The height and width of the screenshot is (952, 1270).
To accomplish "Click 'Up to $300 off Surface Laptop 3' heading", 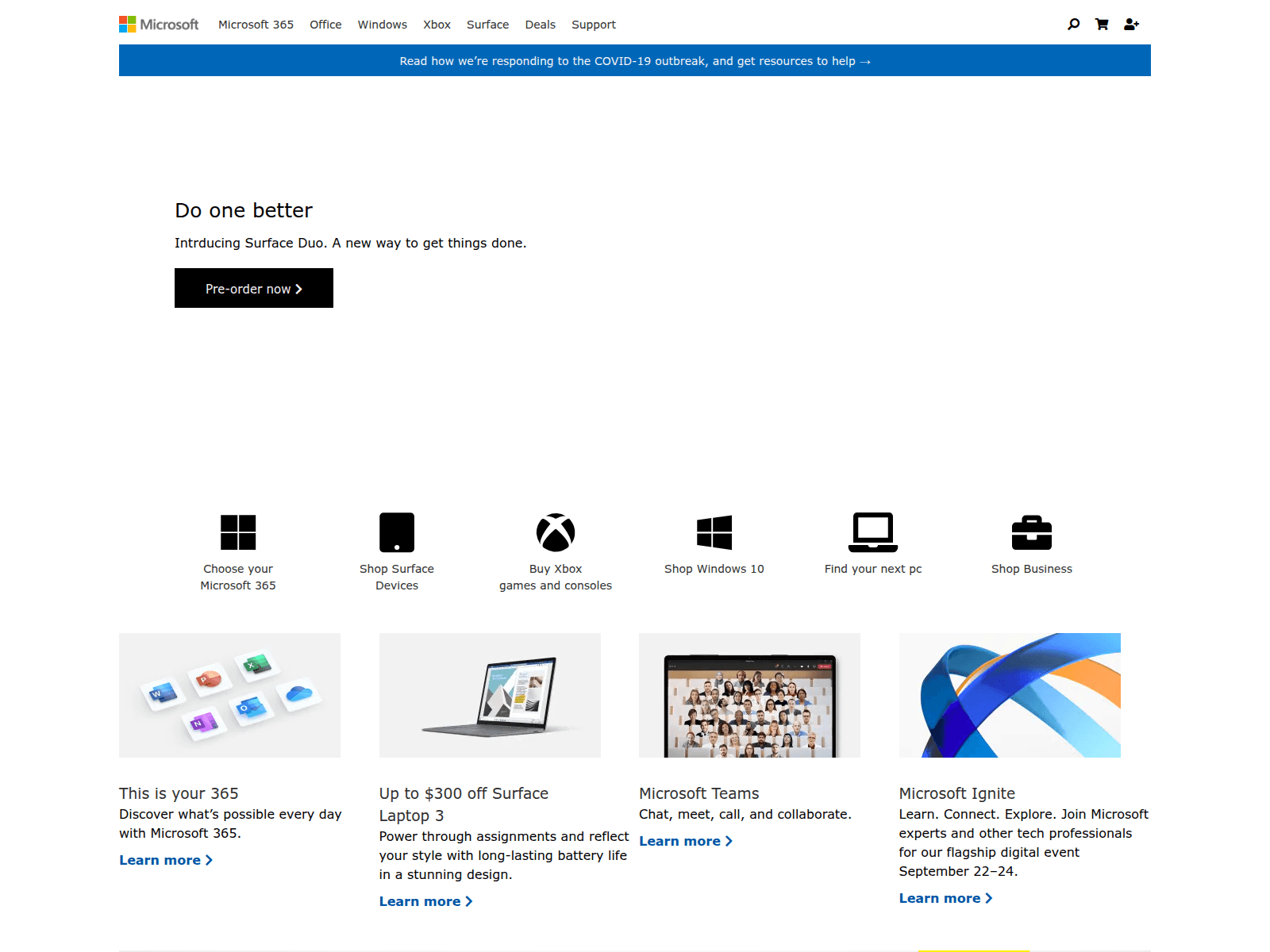I will coord(464,804).
